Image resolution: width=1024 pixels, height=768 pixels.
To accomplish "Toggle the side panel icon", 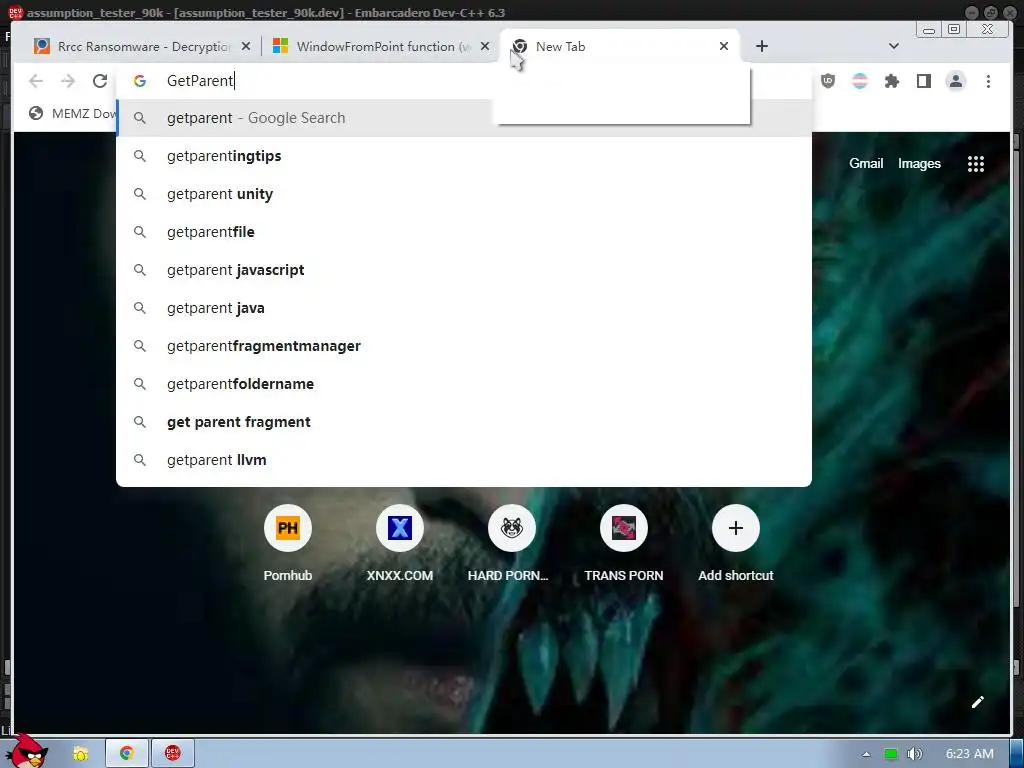I will coord(923,81).
